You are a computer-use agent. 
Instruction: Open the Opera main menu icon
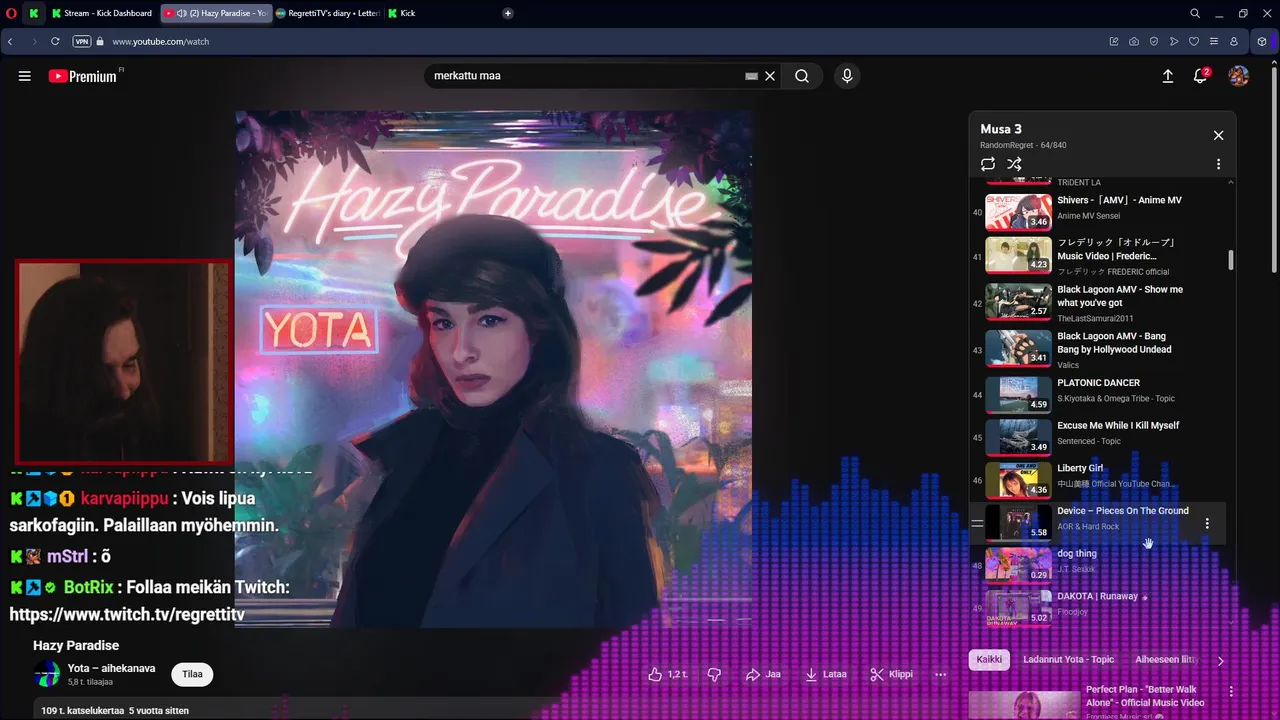tap(10, 13)
